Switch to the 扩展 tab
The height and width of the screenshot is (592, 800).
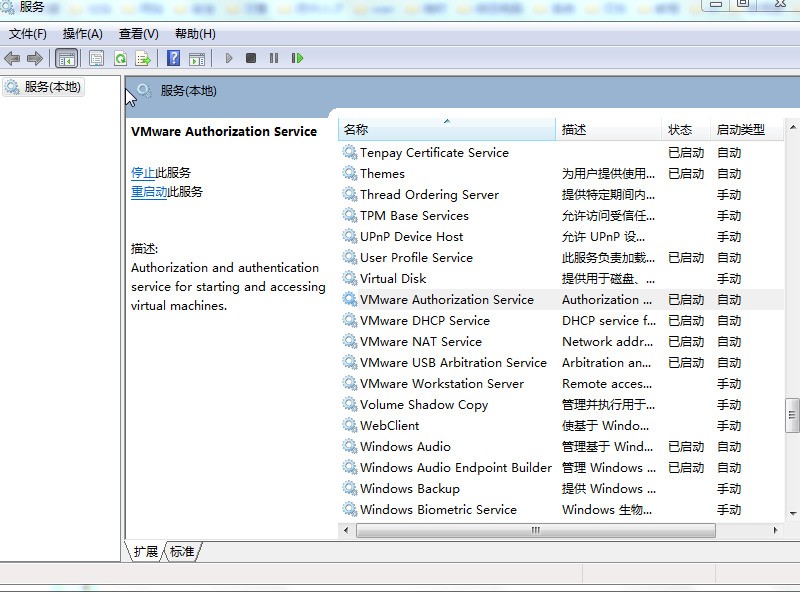point(145,552)
